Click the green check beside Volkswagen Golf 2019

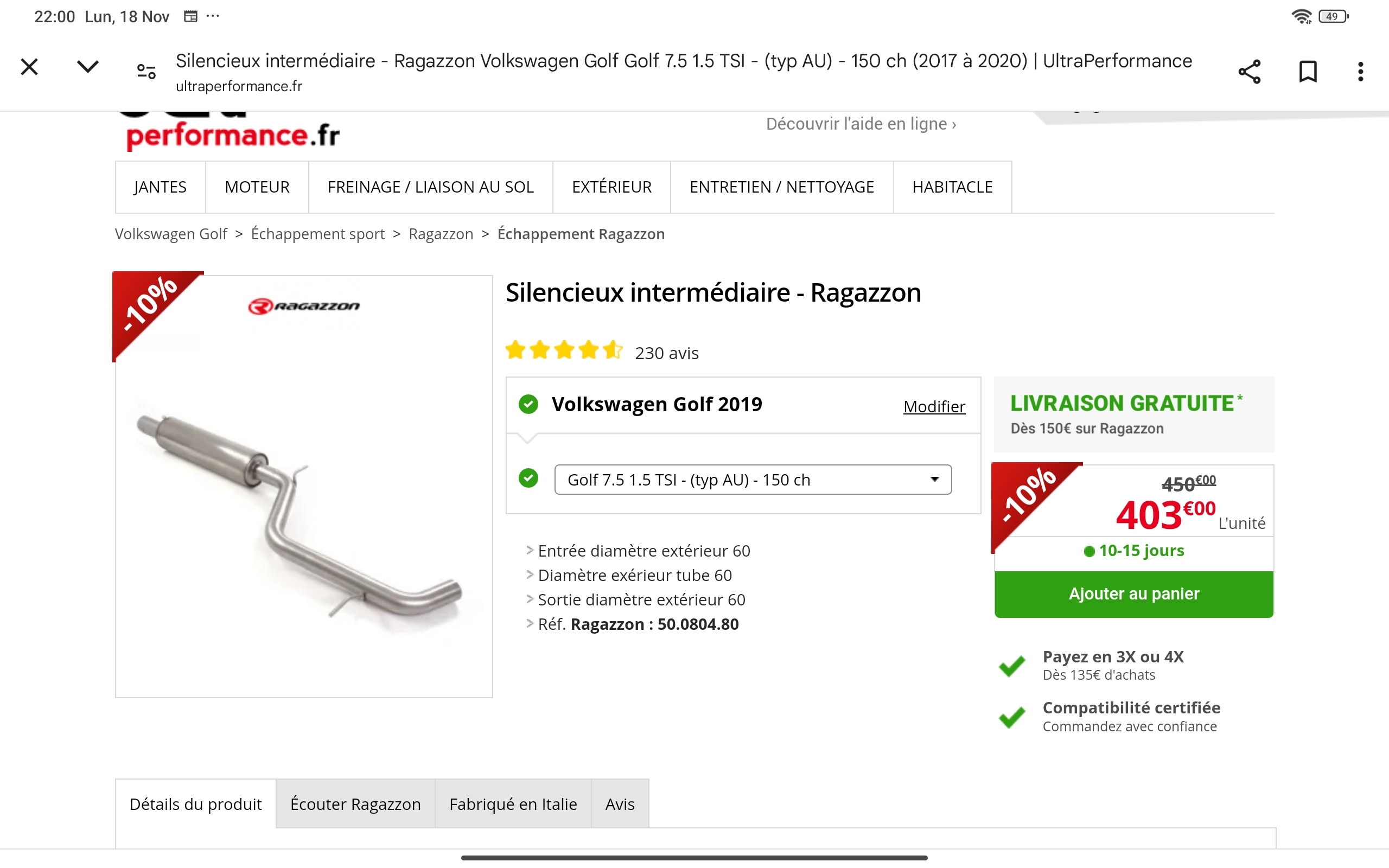(528, 404)
